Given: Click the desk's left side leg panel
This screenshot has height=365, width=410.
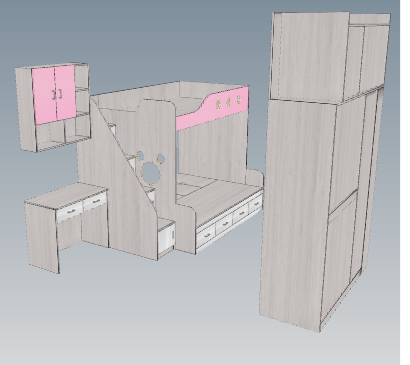Looking at the screenshot, I should tap(42, 236).
